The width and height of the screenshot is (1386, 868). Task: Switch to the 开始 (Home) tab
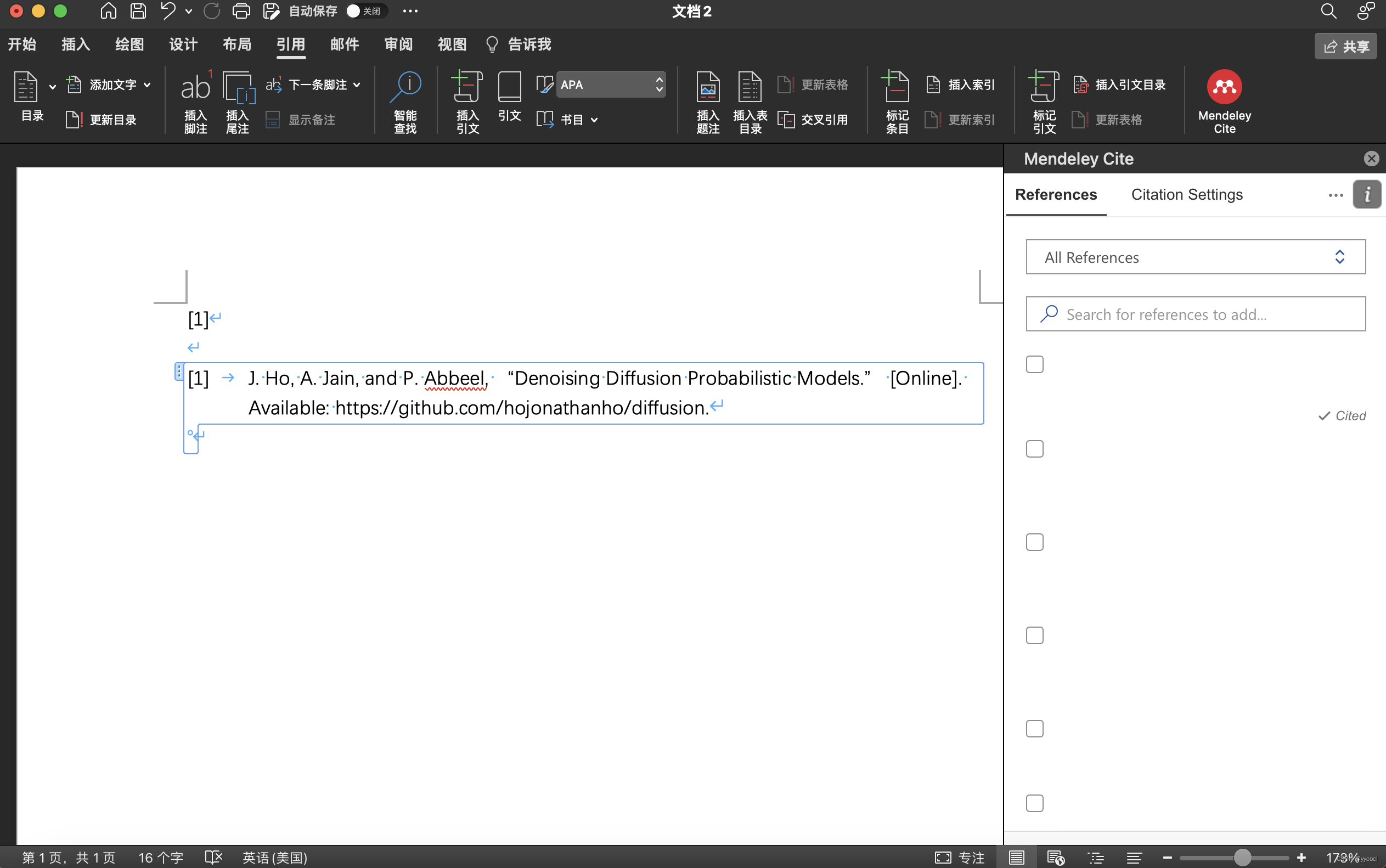tap(22, 44)
